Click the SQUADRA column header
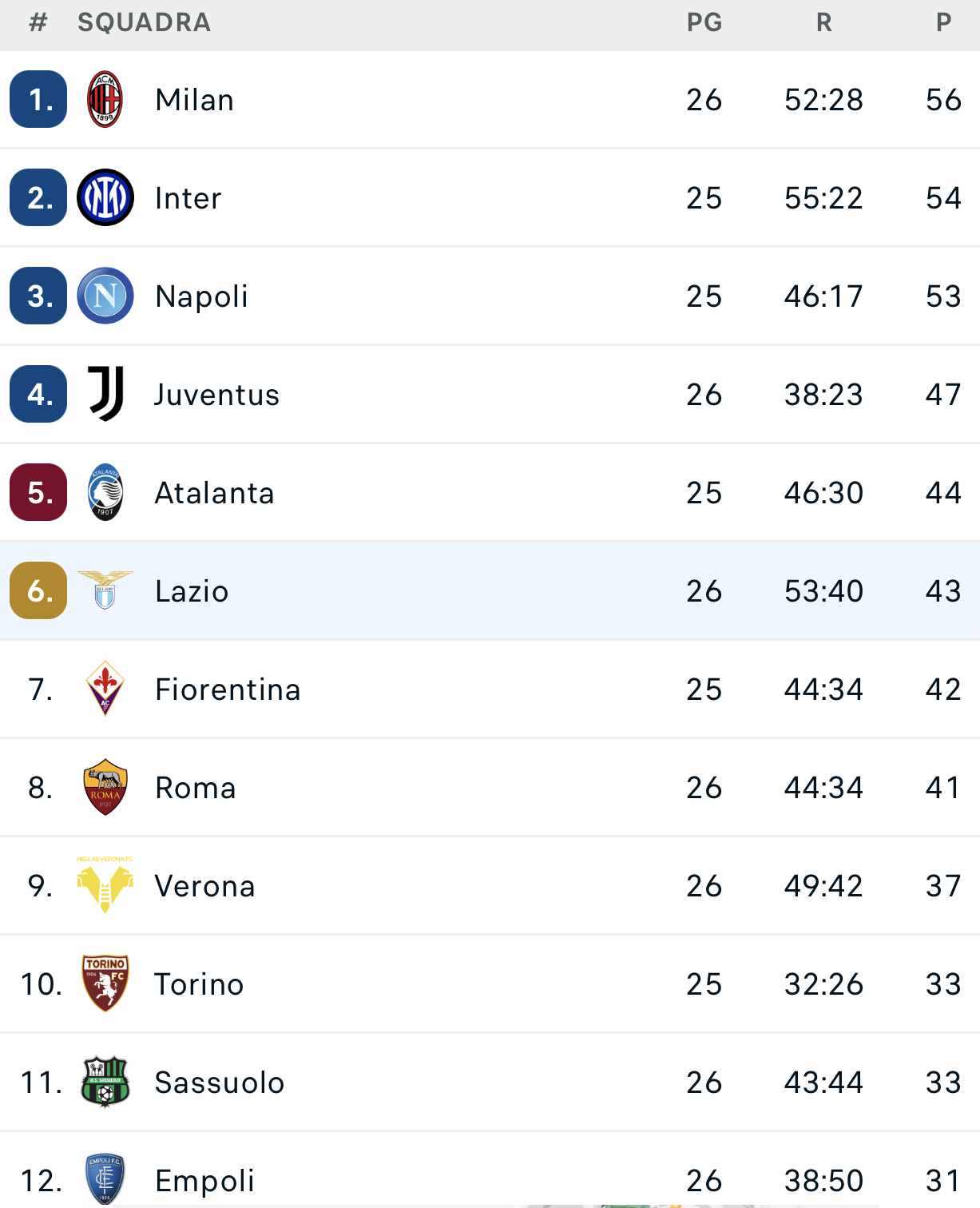This screenshot has height=1208, width=980. pos(144,22)
